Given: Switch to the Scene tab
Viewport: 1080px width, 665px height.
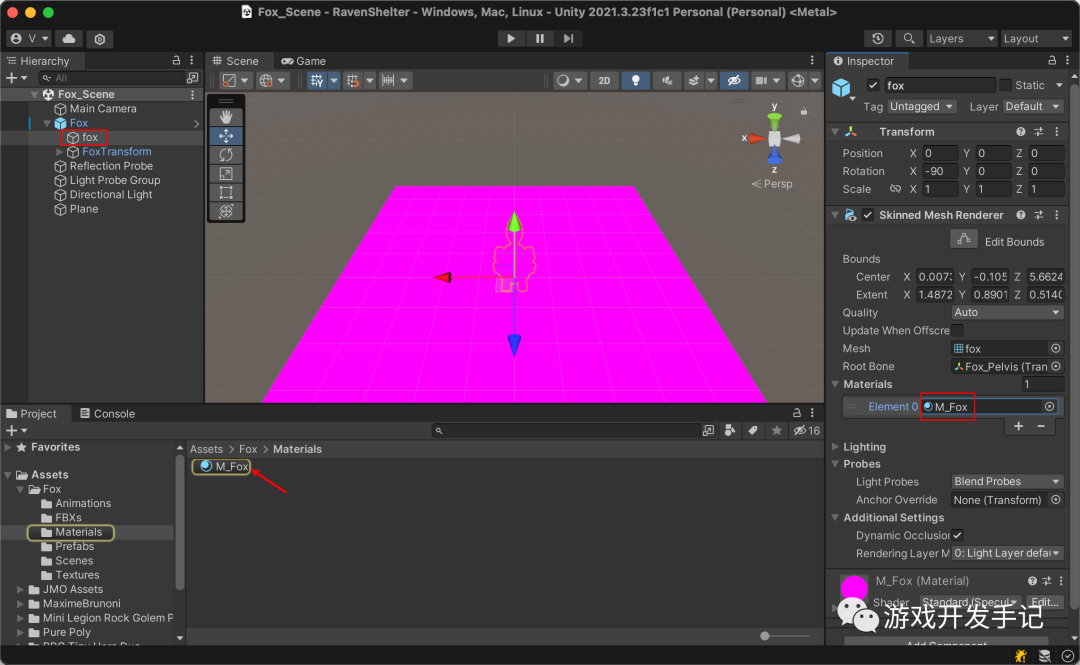Looking at the screenshot, I should point(236,61).
